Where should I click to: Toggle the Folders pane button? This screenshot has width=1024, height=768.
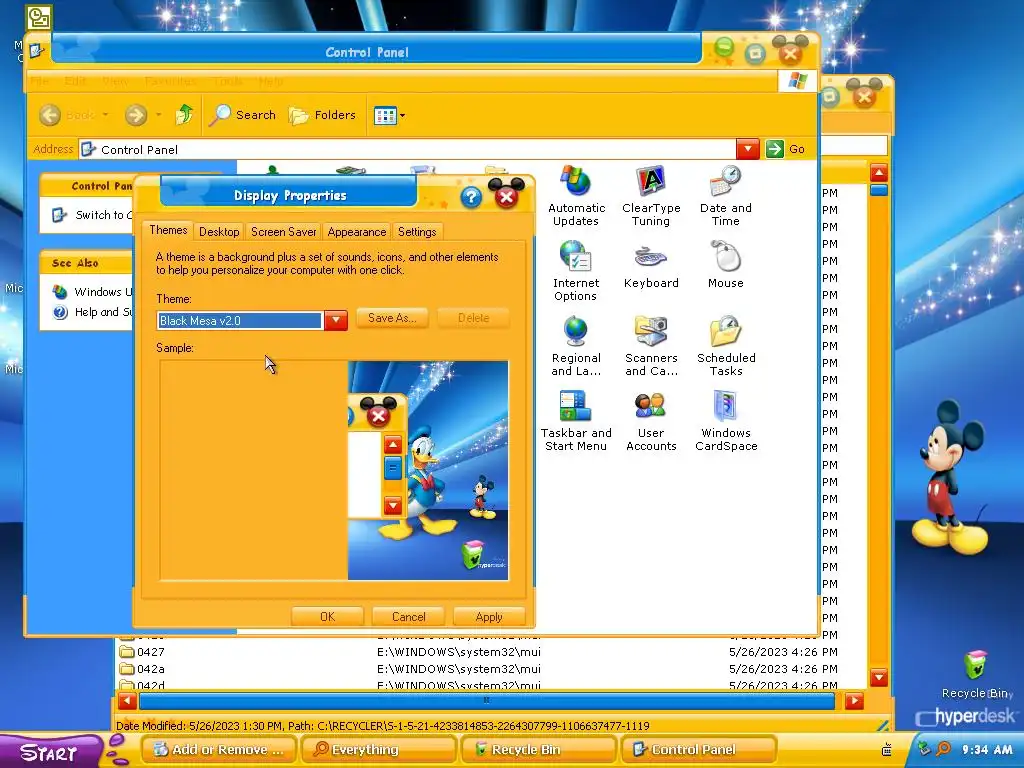tap(323, 115)
